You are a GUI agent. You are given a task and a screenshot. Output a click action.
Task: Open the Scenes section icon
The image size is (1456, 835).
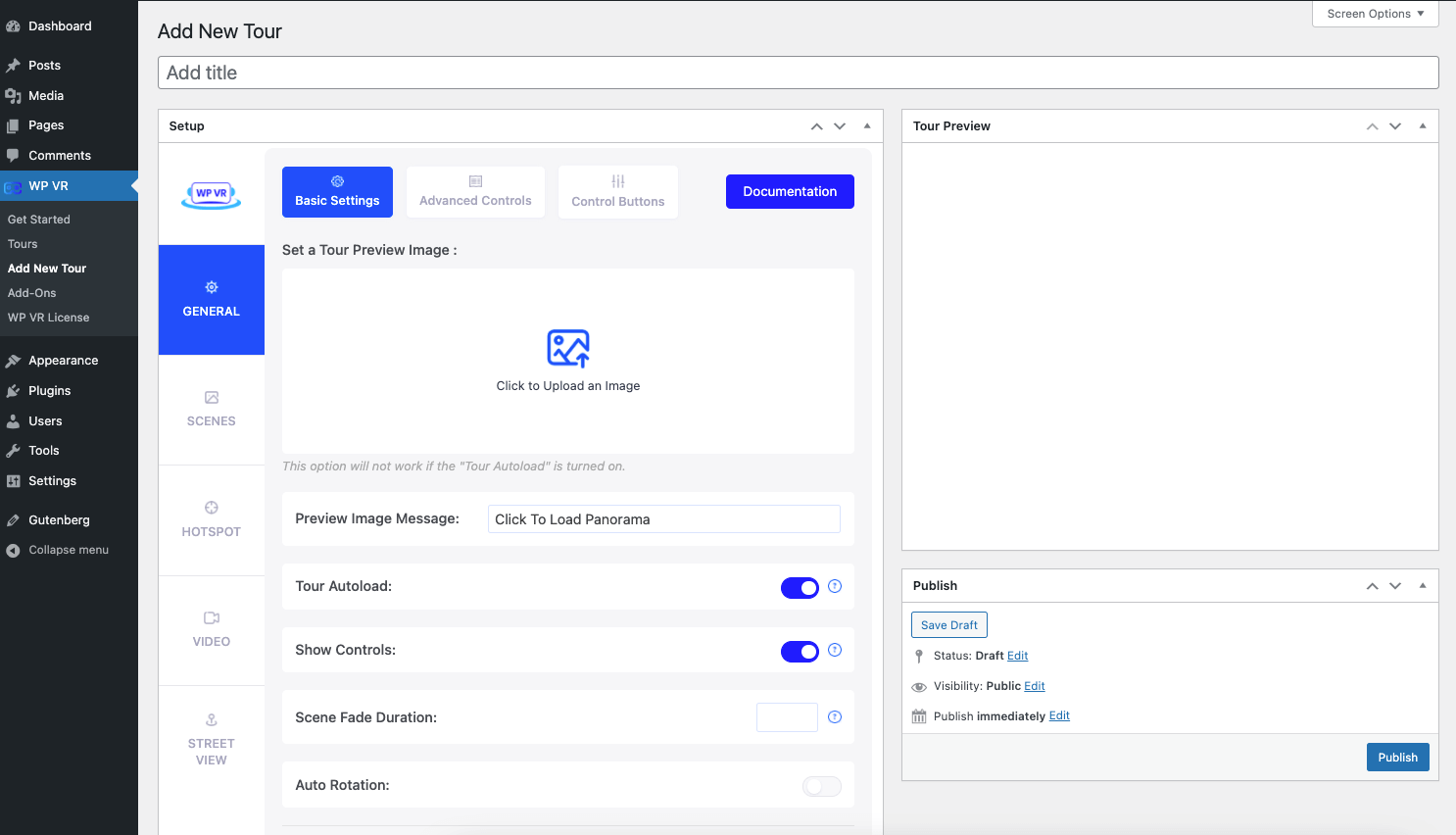click(x=211, y=398)
